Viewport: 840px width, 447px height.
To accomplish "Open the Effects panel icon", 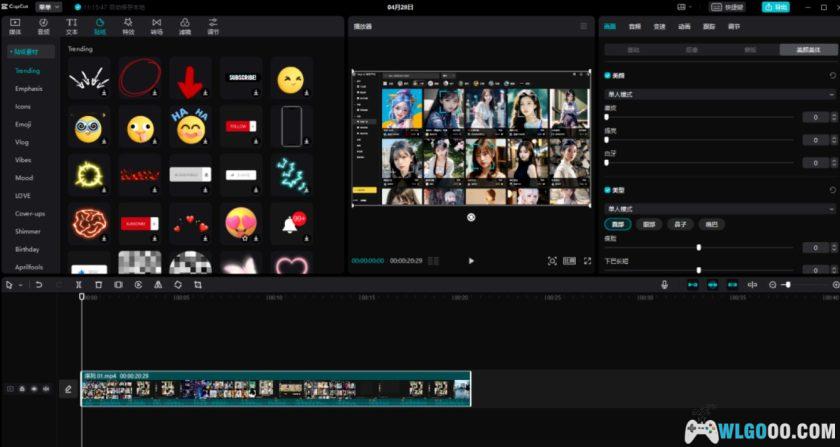I will pos(128,26).
